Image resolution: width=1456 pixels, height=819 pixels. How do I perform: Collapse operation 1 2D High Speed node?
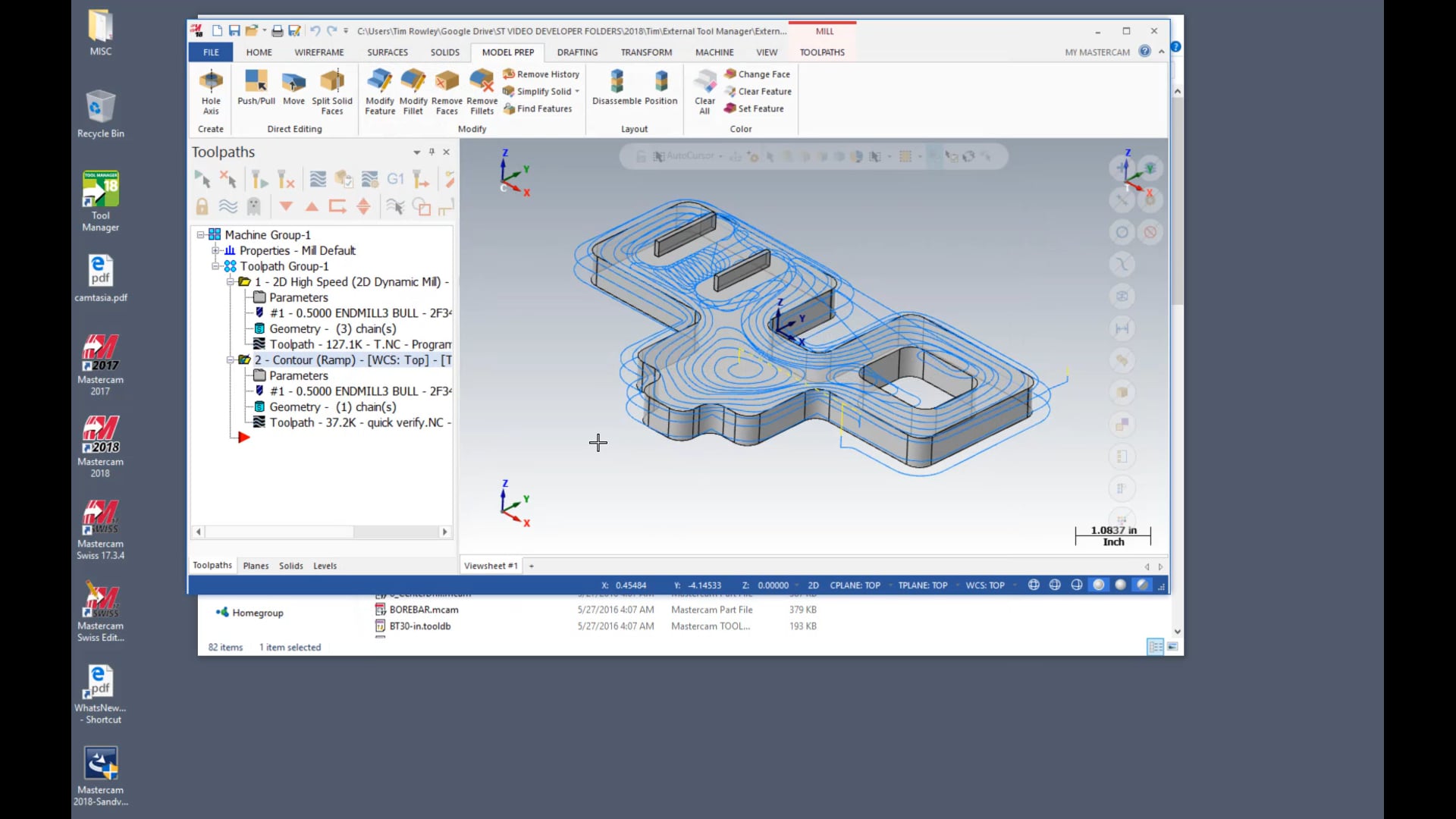pos(230,282)
